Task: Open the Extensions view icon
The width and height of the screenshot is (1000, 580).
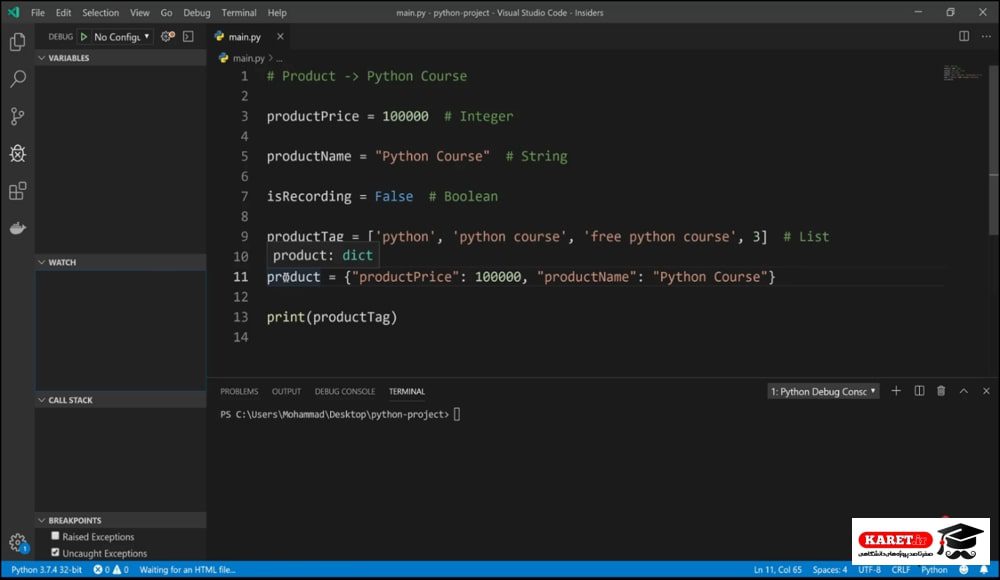Action: 18,191
